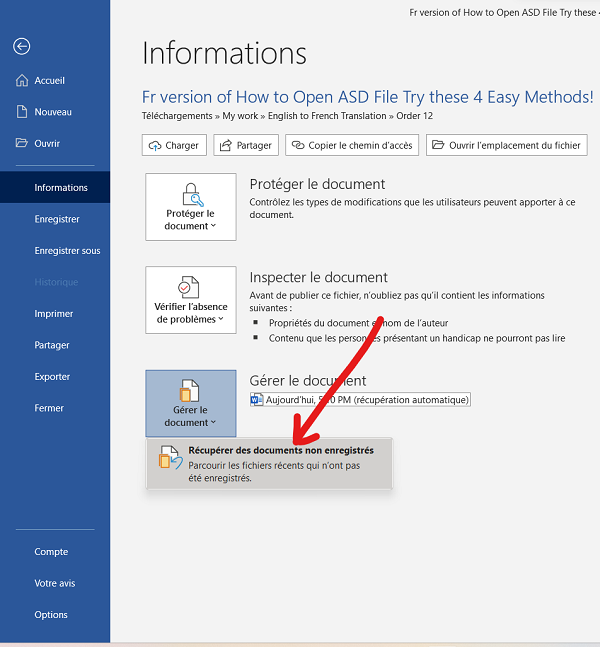600x647 pixels.
Task: Expand Protéger le document dropdown chevron
Action: 213,226
